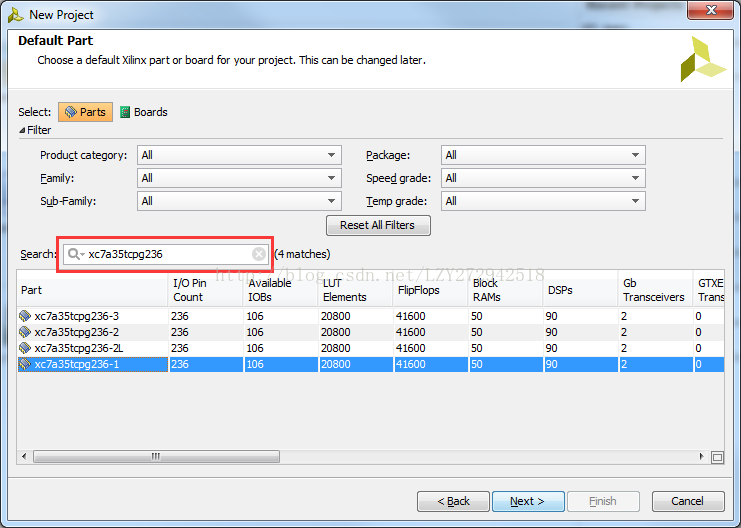Click DSPs value 90 in the xc7a35tcpg236-3 row

551,316
